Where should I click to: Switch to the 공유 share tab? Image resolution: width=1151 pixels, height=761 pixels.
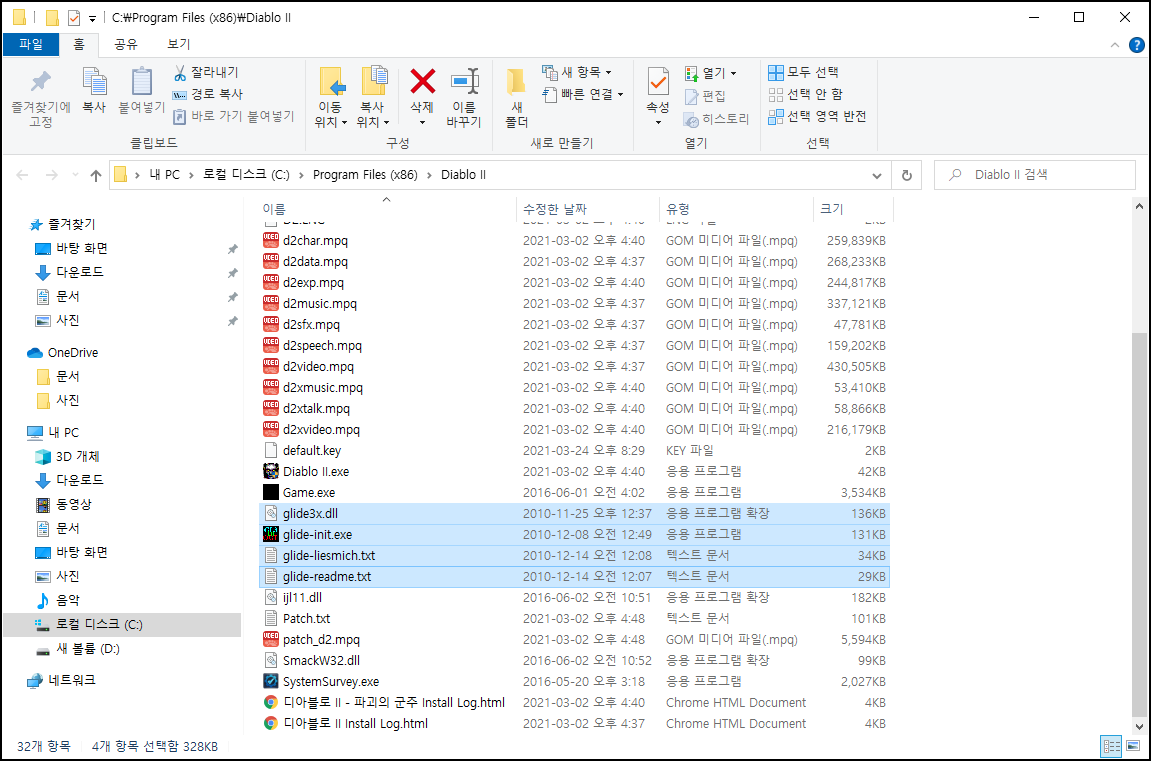126,44
